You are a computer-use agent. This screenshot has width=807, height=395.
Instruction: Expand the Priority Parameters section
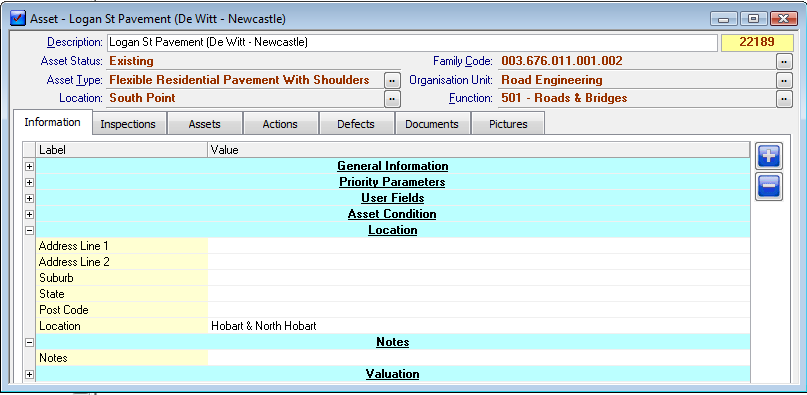pos(29,182)
